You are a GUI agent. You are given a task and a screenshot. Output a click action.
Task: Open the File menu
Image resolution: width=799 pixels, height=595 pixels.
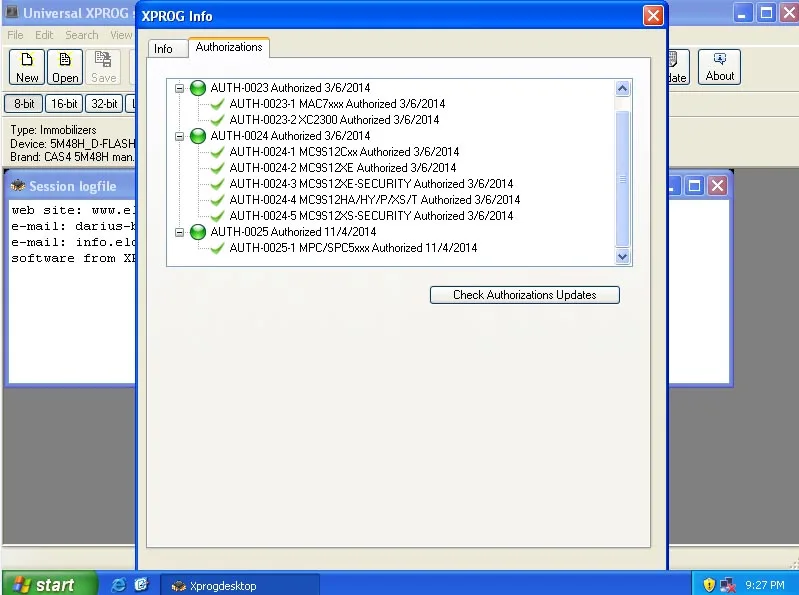(x=15, y=35)
